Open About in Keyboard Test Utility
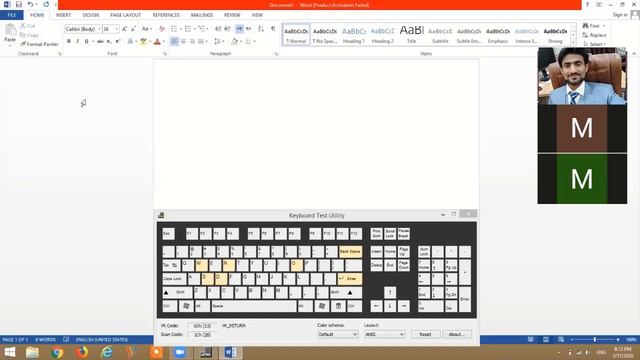This screenshot has width=640, height=360. [457, 334]
